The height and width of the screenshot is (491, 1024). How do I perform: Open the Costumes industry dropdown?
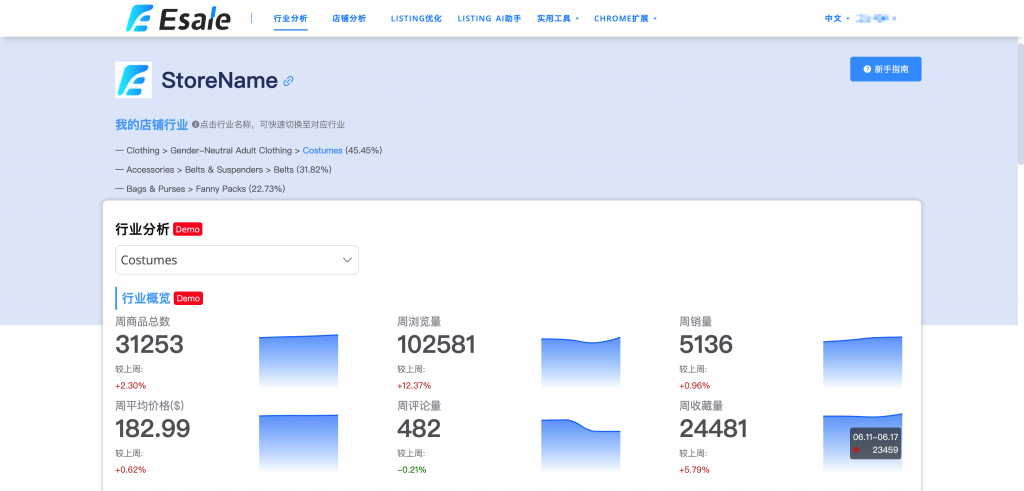(x=237, y=260)
